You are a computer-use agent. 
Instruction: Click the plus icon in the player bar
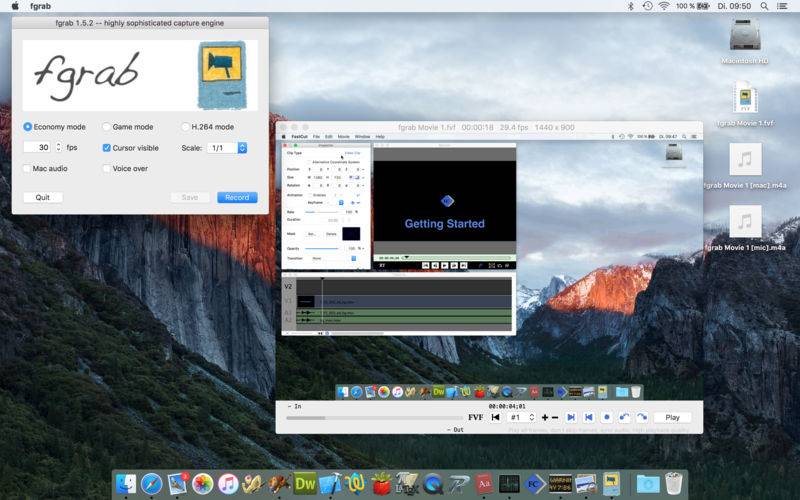pos(545,417)
